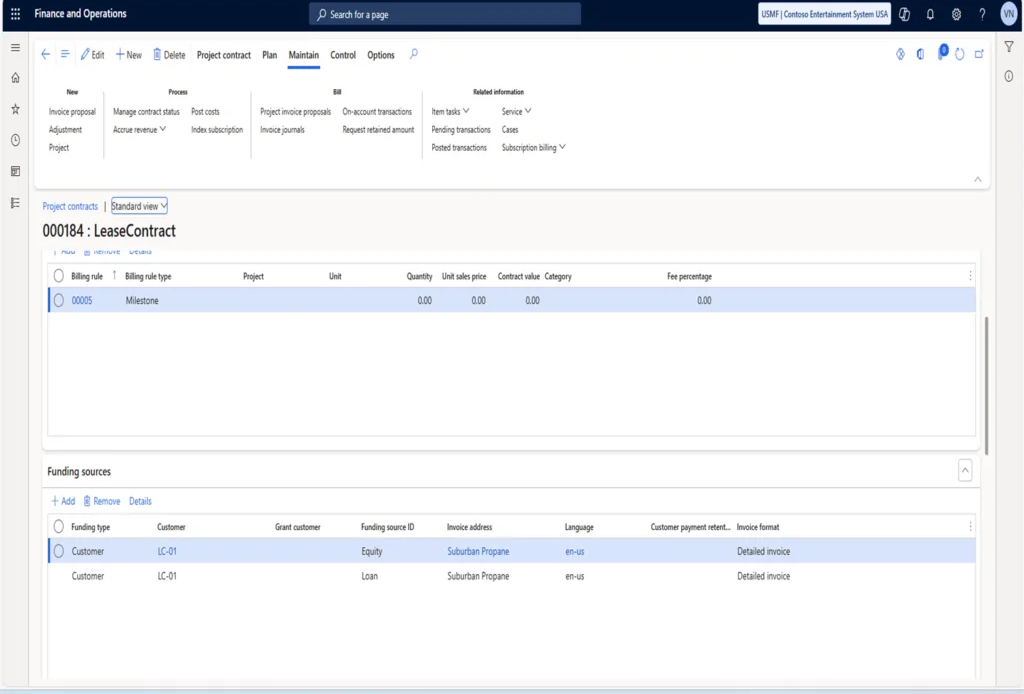
Task: Open the VN user account avatar
Action: pos(1009,14)
